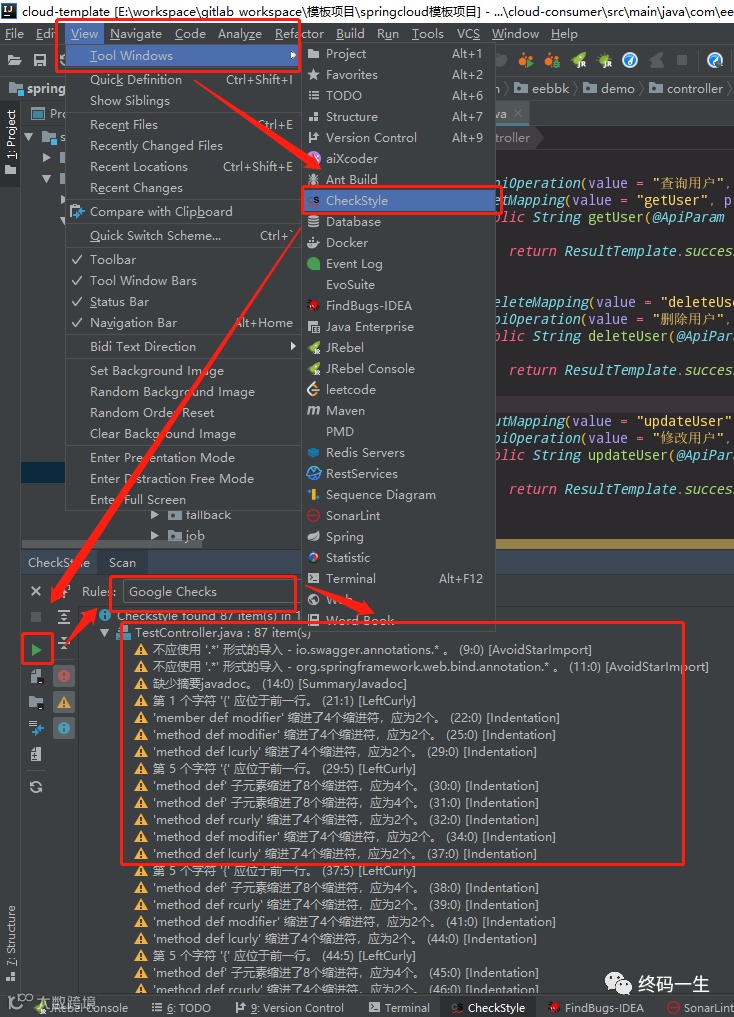Click the reload rules refresh icon
734x1017 pixels.
[x=36, y=787]
